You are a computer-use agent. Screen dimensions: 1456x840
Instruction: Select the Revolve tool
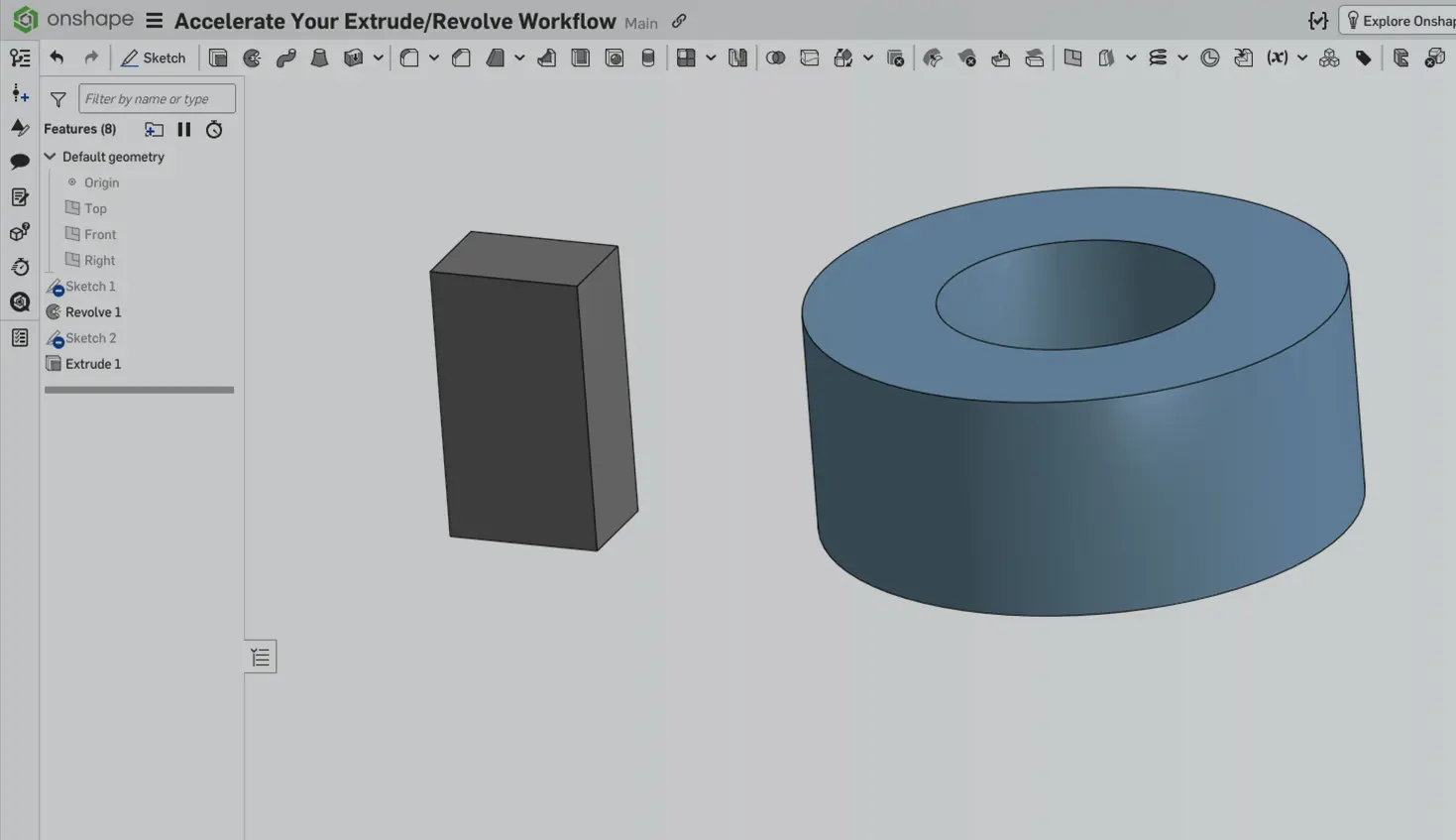click(x=252, y=58)
